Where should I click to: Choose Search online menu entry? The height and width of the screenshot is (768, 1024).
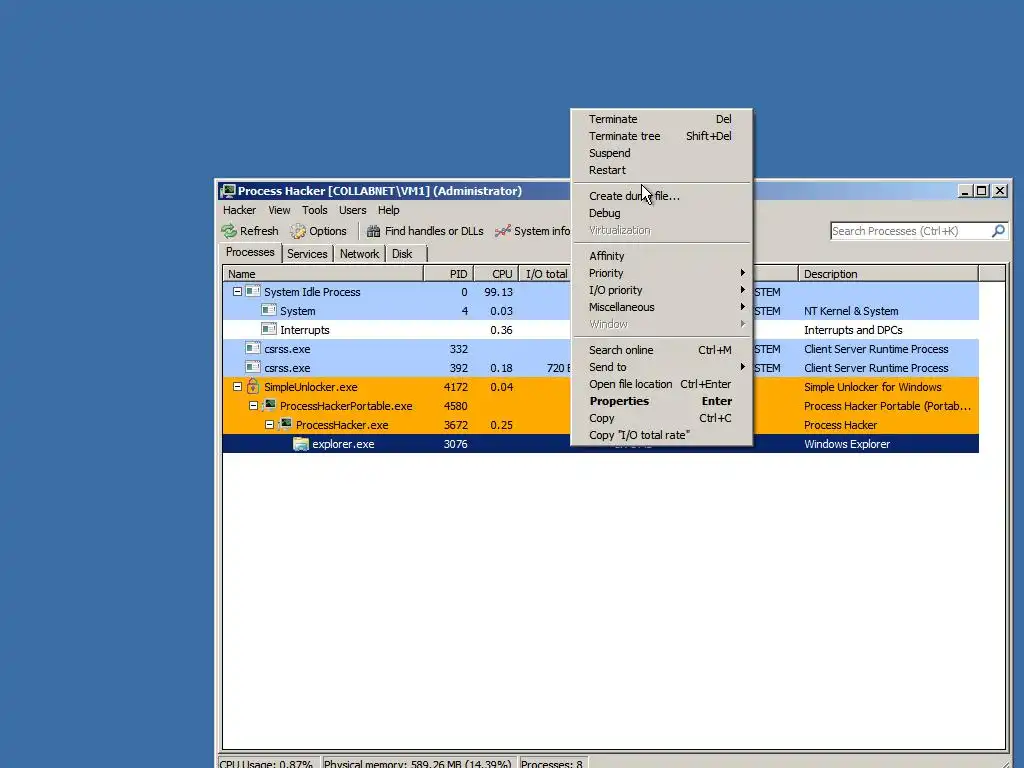(662, 350)
